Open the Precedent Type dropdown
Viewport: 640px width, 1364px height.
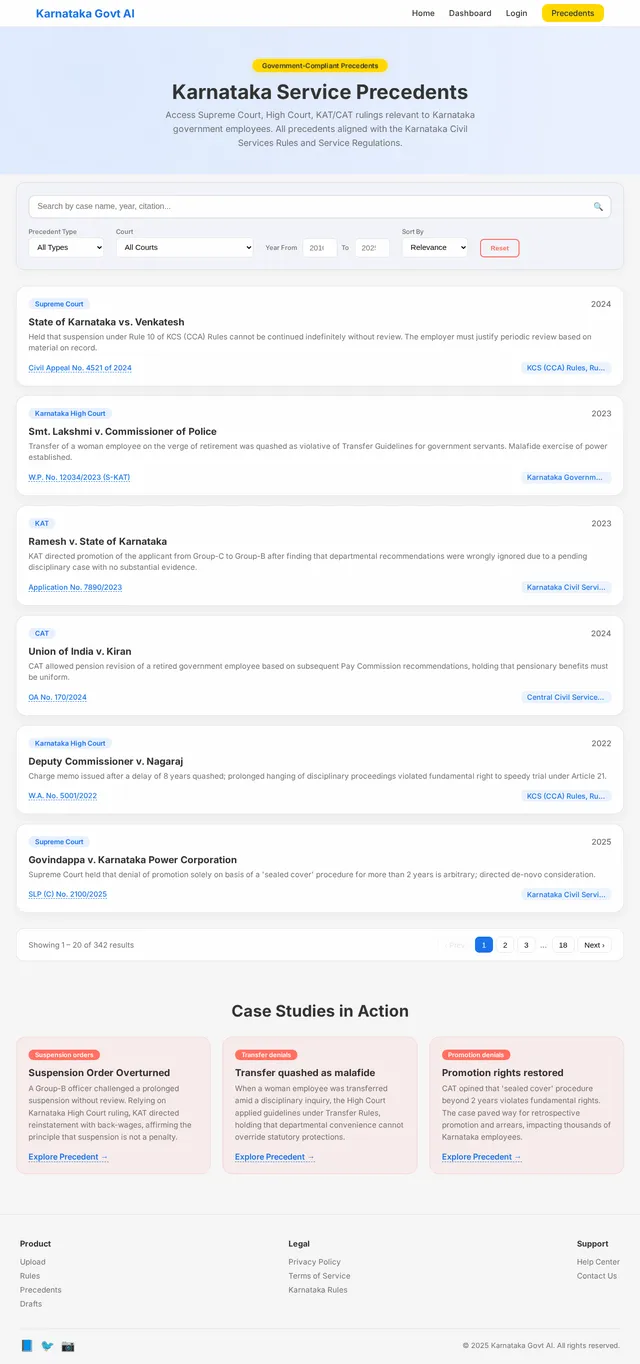click(x=66, y=247)
